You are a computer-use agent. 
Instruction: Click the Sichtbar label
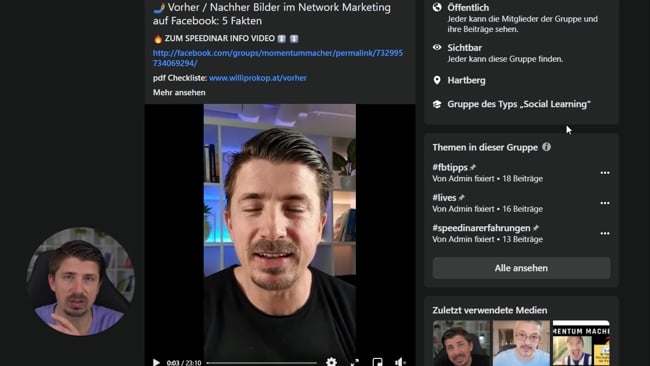[464, 48]
